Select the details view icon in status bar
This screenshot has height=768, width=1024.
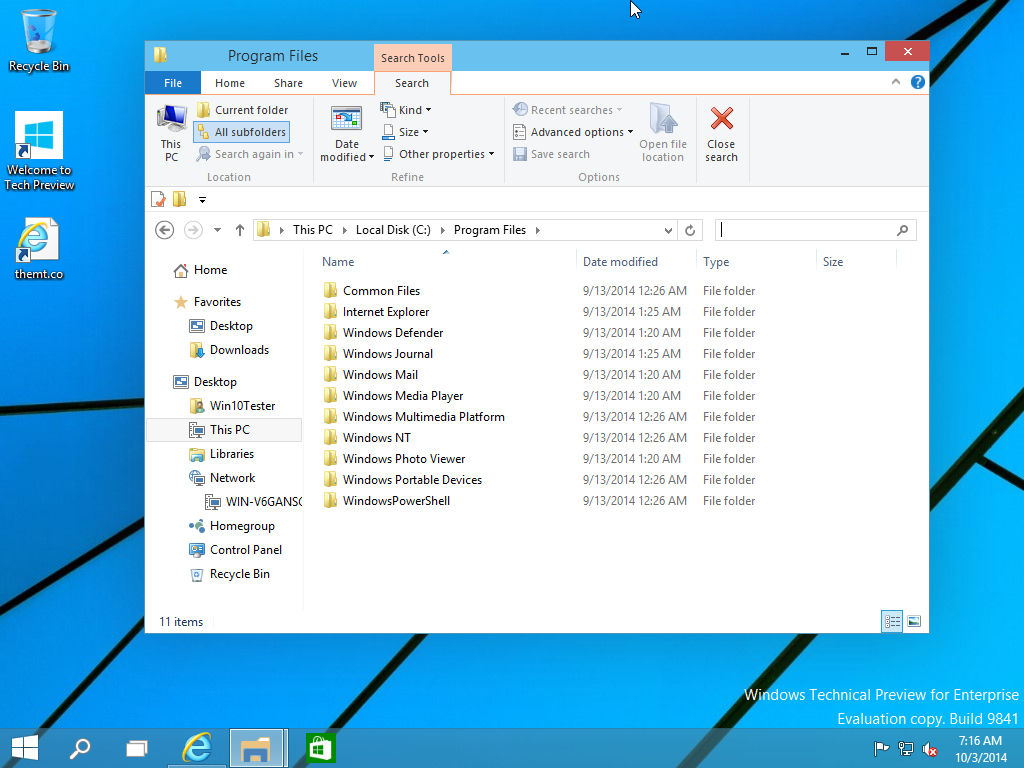892,621
